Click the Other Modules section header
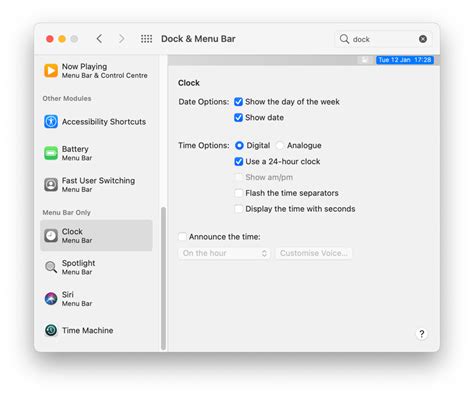This screenshot has height=397, width=474. 67,99
